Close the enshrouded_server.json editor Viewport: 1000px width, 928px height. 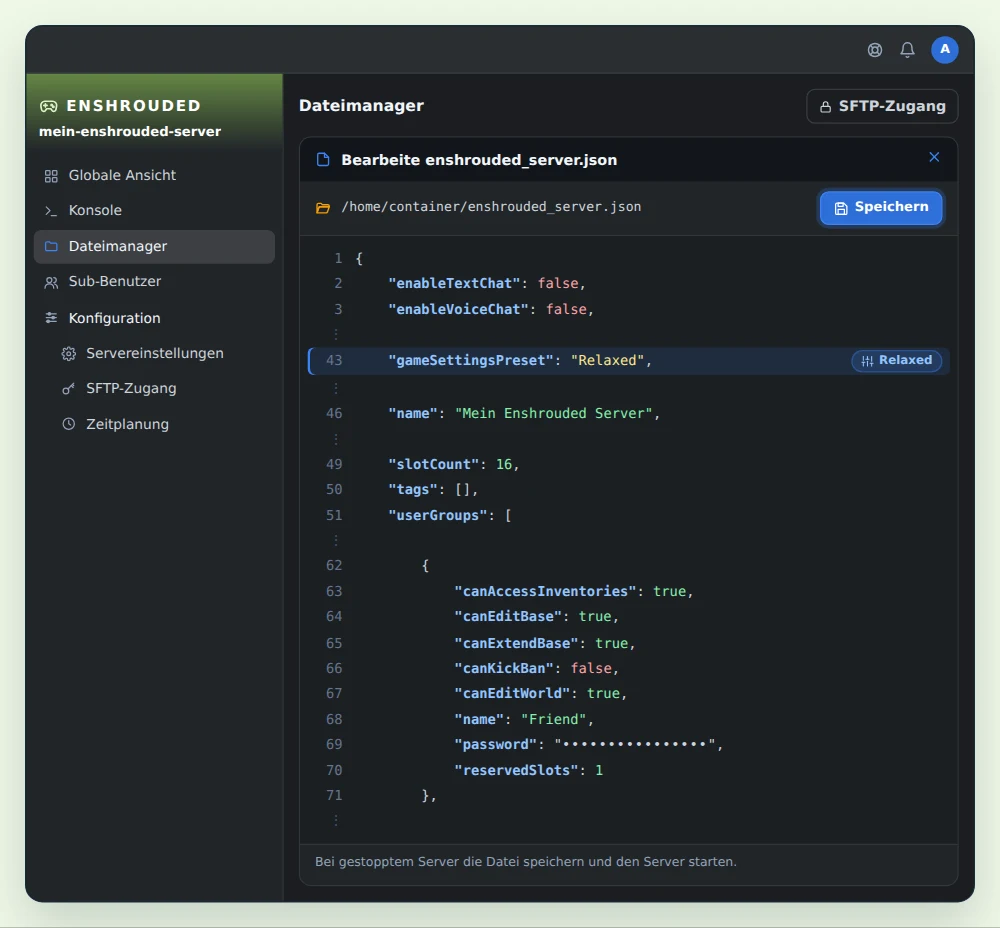[934, 157]
